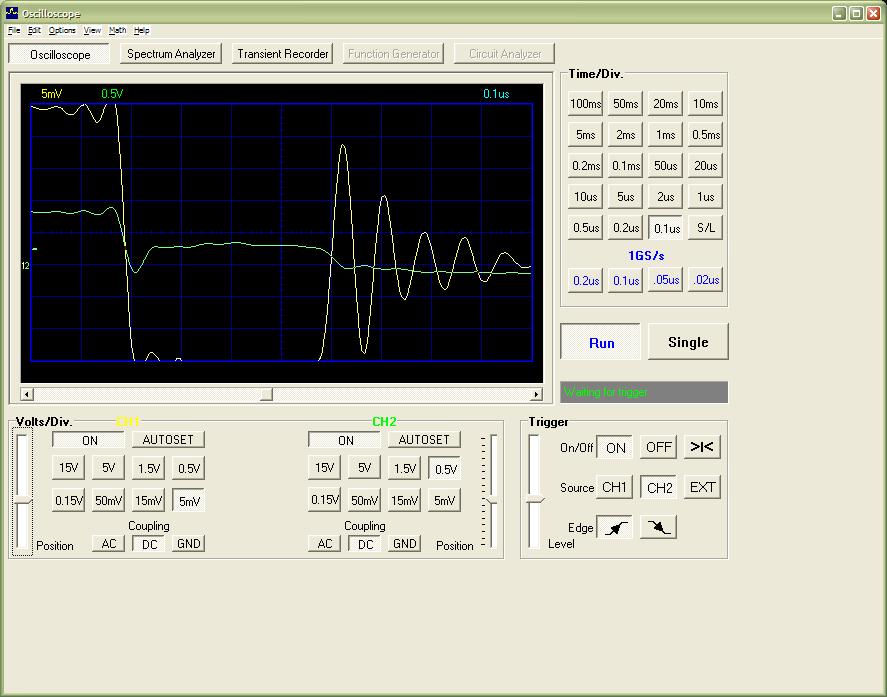Set time base to 1us
This screenshot has width=887, height=697.
coord(705,196)
